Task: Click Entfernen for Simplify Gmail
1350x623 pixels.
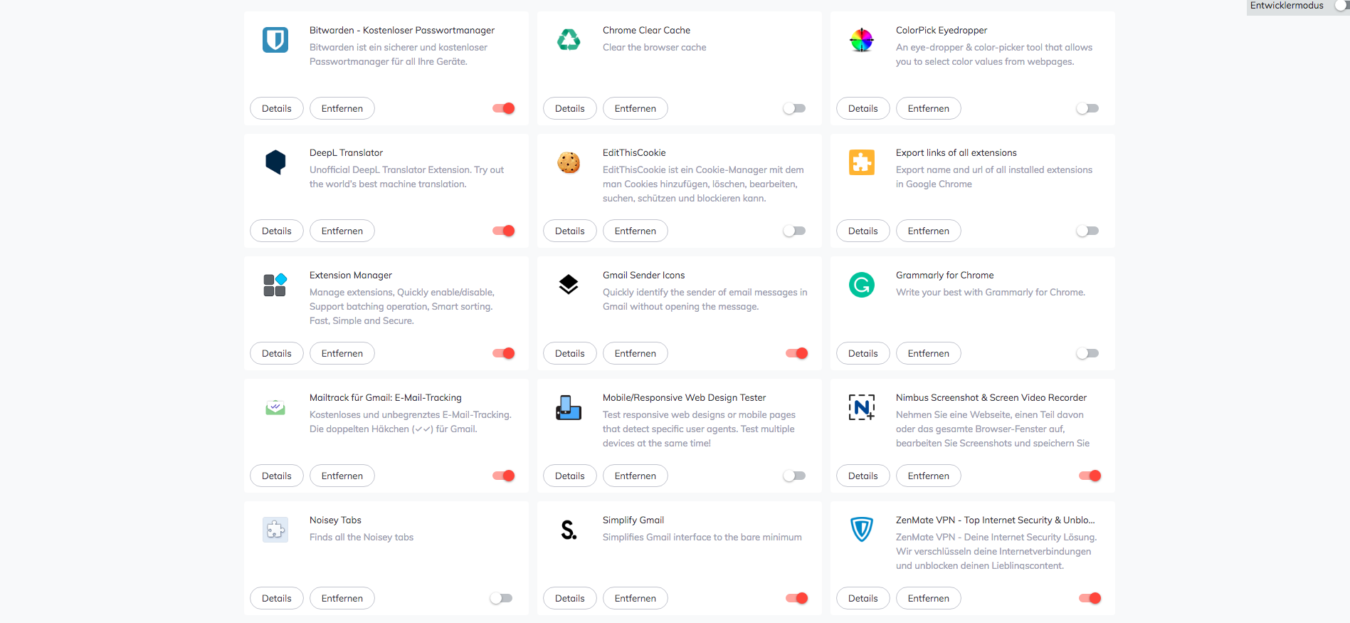Action: (x=635, y=598)
